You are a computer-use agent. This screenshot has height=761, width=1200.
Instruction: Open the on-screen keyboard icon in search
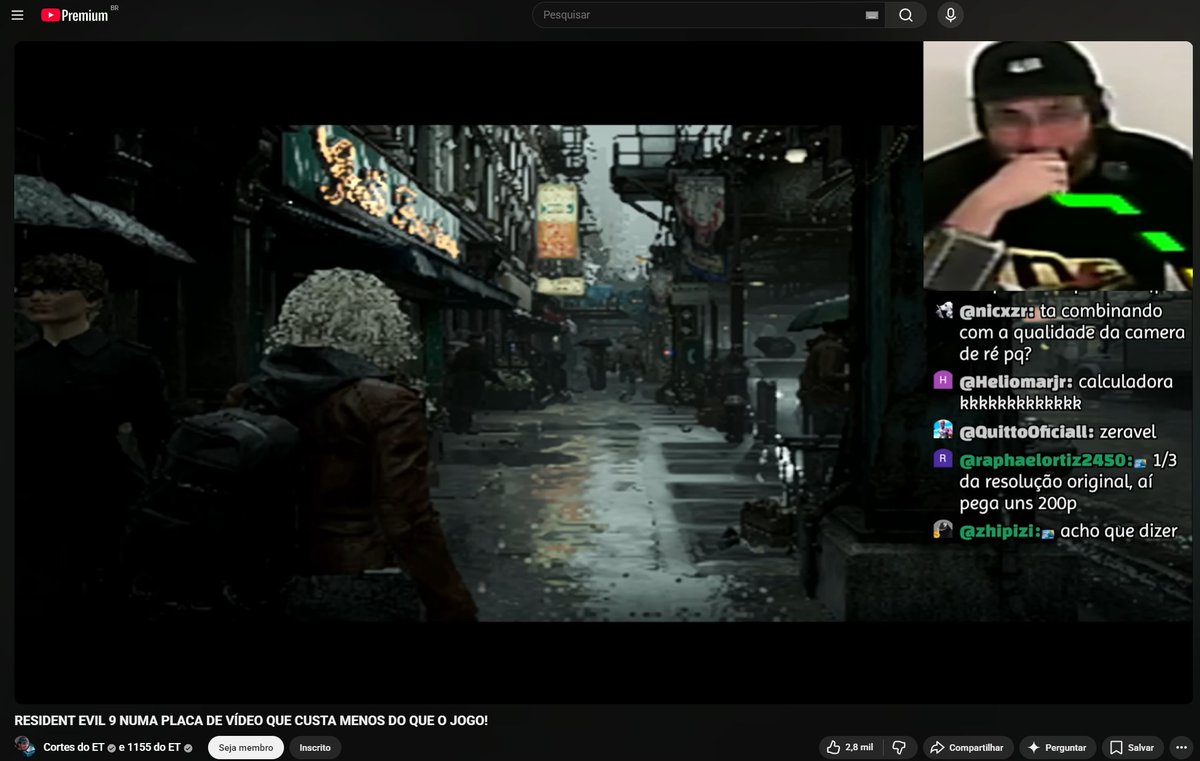(871, 15)
